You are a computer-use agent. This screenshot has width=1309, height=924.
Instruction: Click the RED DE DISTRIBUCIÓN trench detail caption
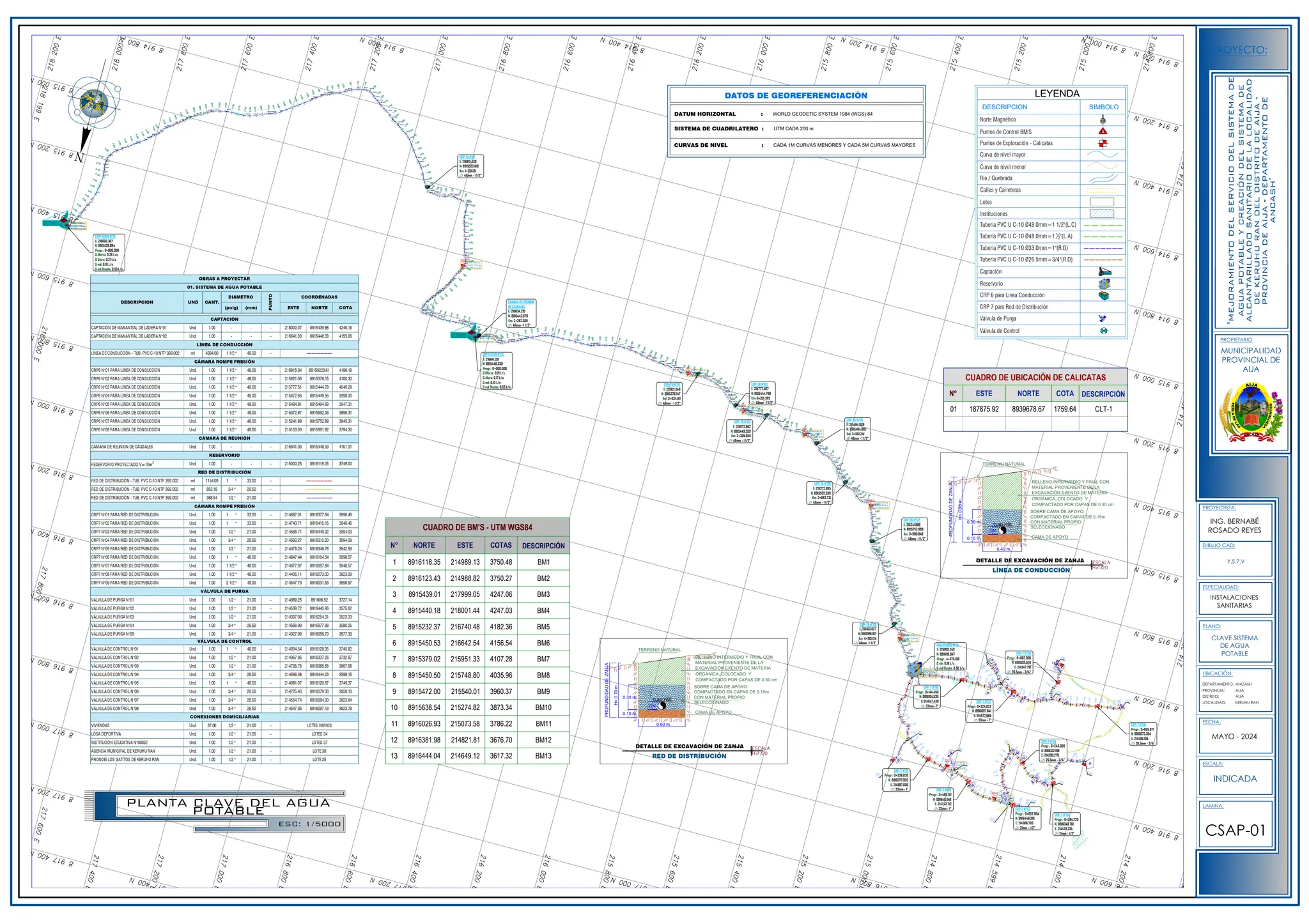(x=689, y=756)
